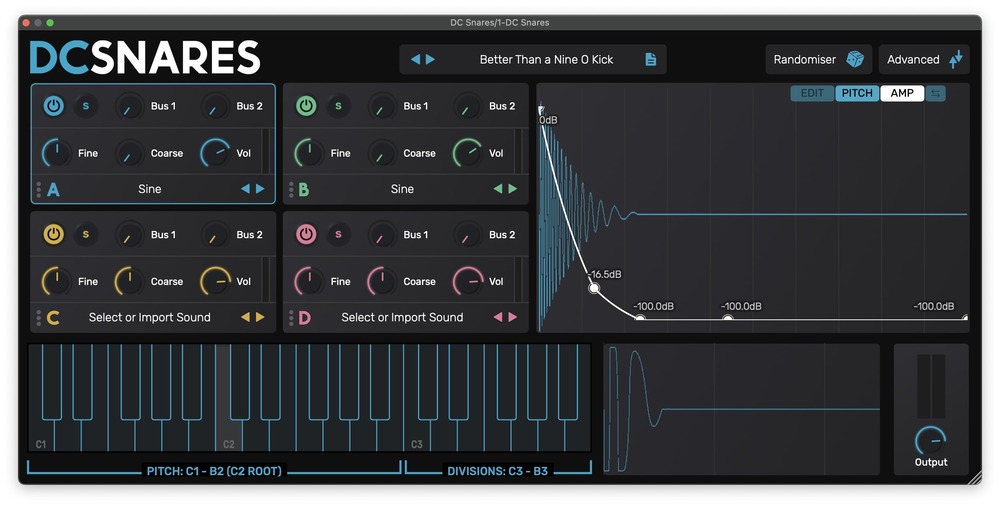Viewport: 1000px width, 506px height.
Task: Click the PITCH: C1 - B2 (C2 ROOT) label
Action: [214, 471]
